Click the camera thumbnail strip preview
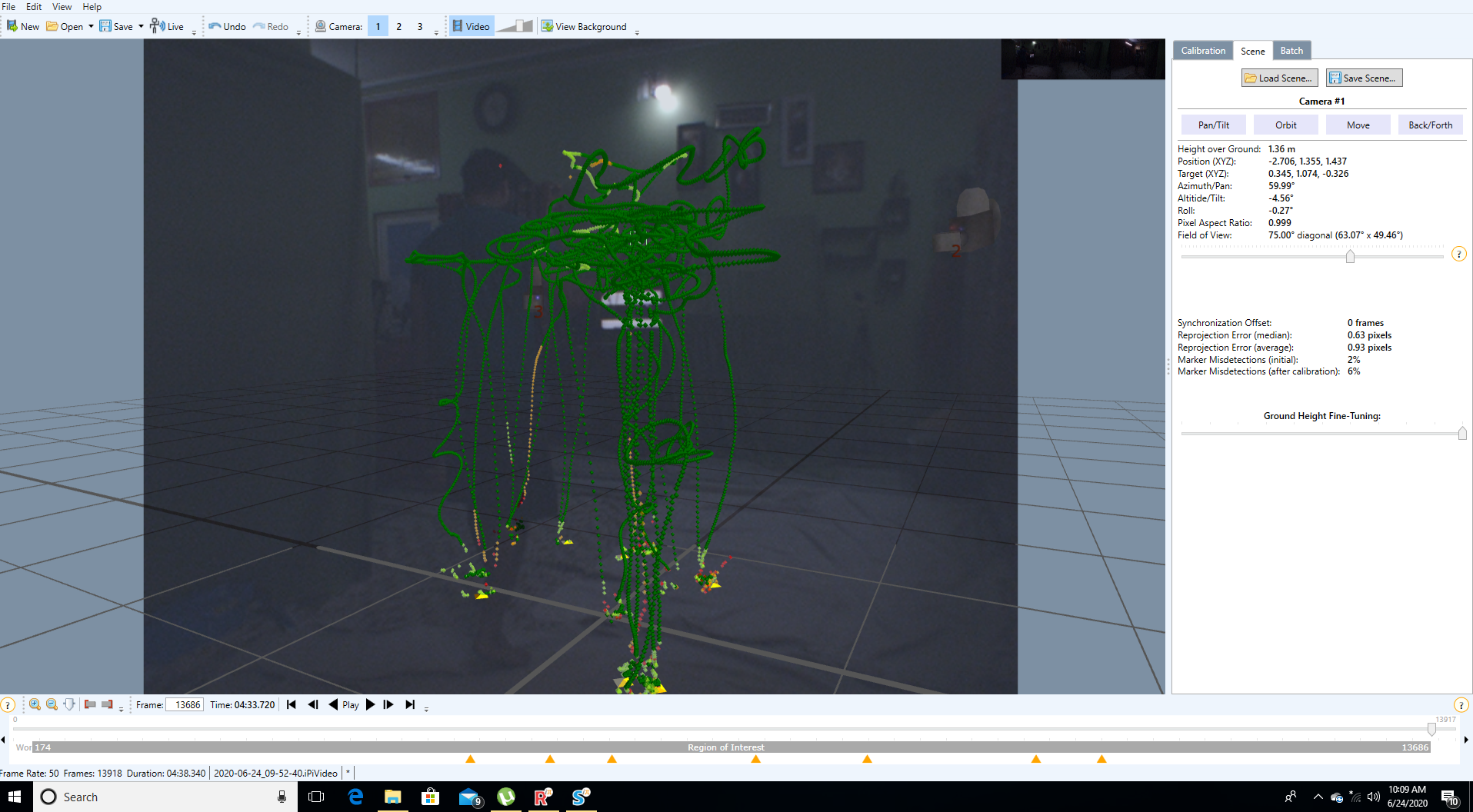This screenshot has height=812, width=1473. [1083, 59]
